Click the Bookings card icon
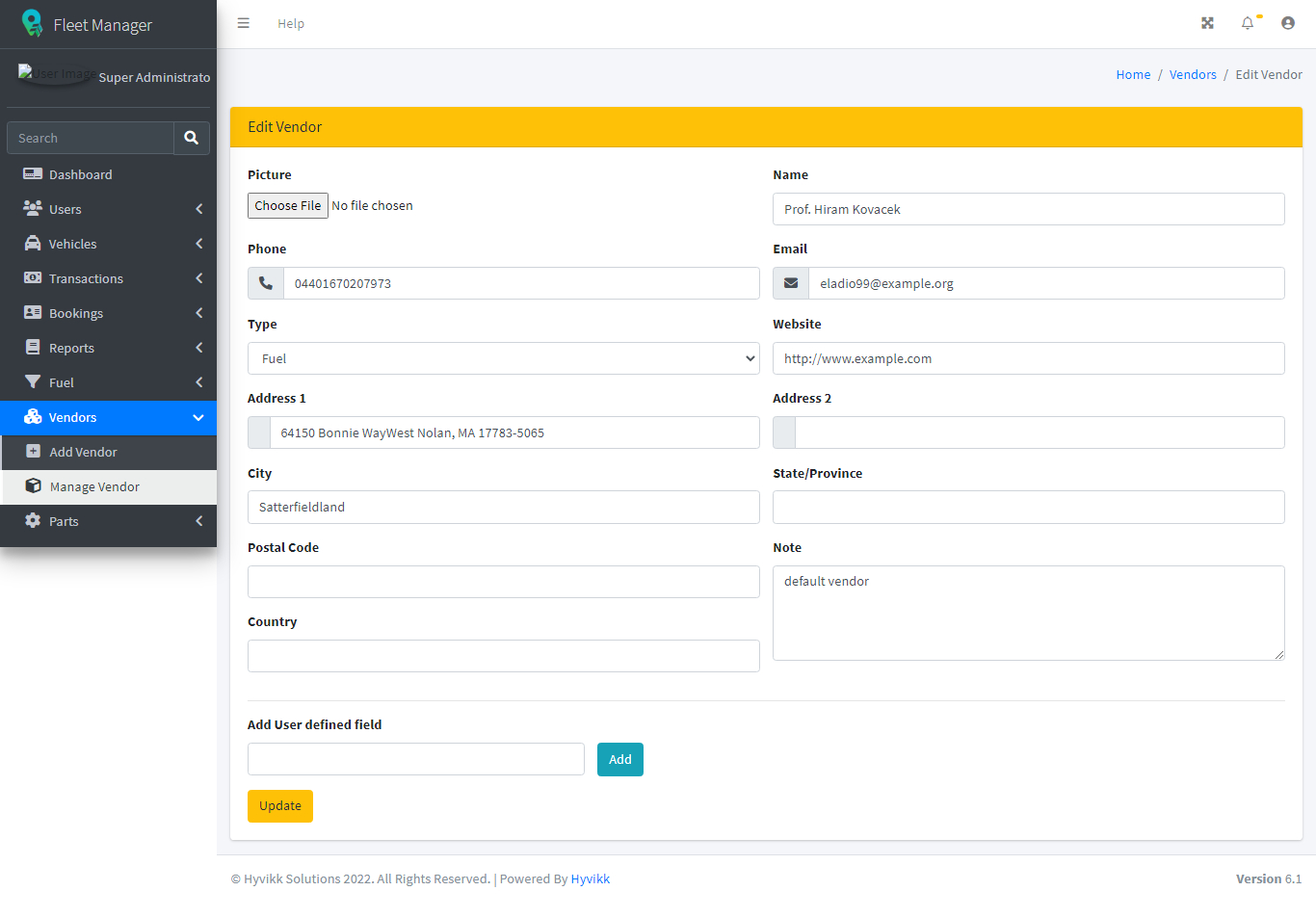 [33, 313]
